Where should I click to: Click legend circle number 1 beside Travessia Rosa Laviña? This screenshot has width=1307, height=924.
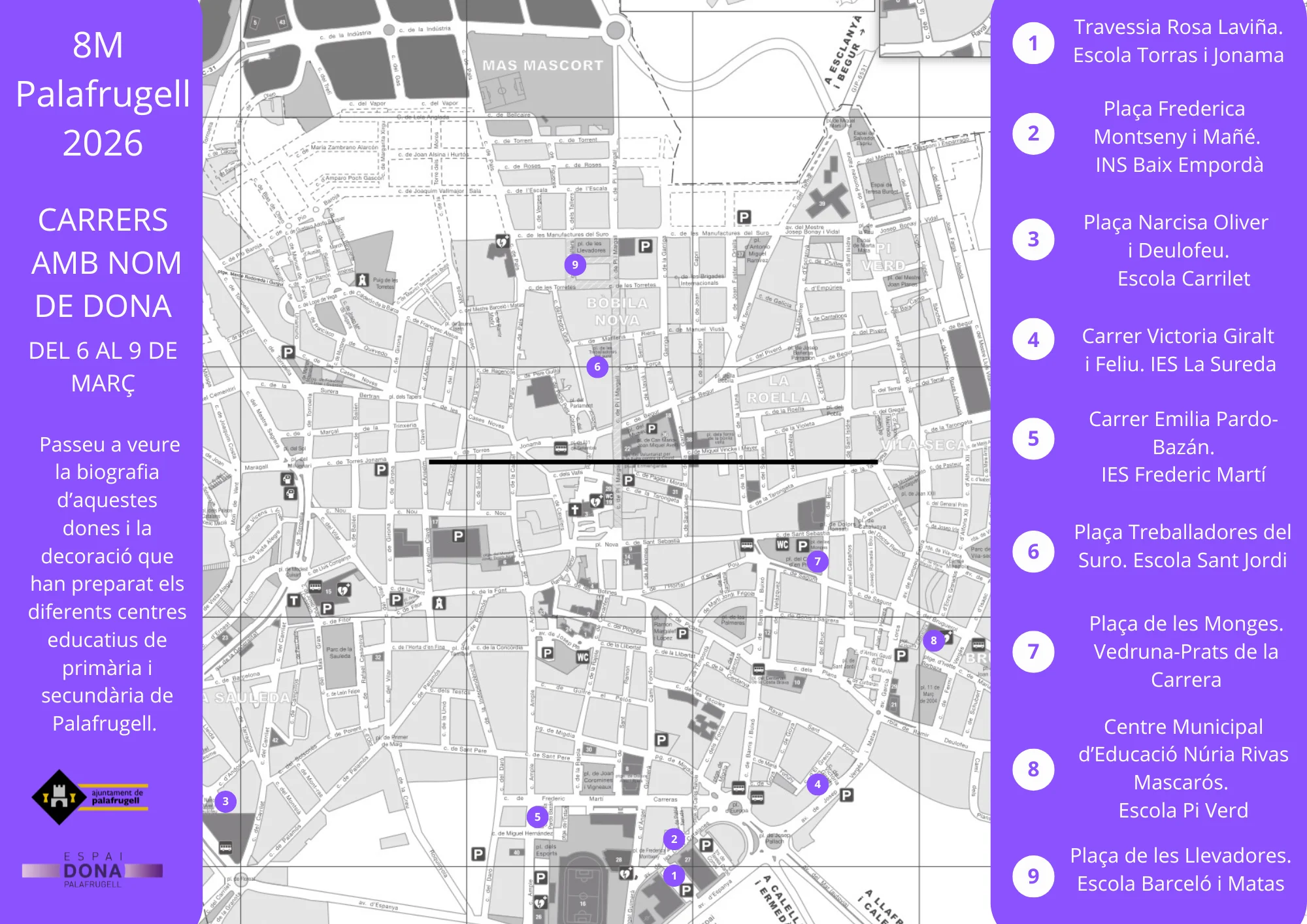(1033, 43)
